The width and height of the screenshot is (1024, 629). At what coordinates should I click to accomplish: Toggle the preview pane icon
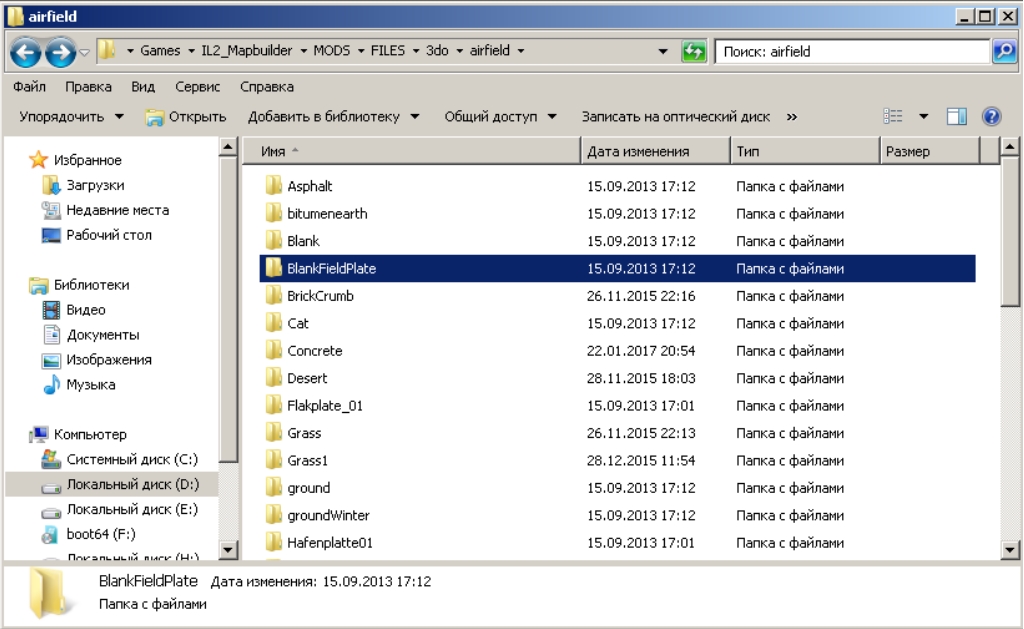(957, 116)
